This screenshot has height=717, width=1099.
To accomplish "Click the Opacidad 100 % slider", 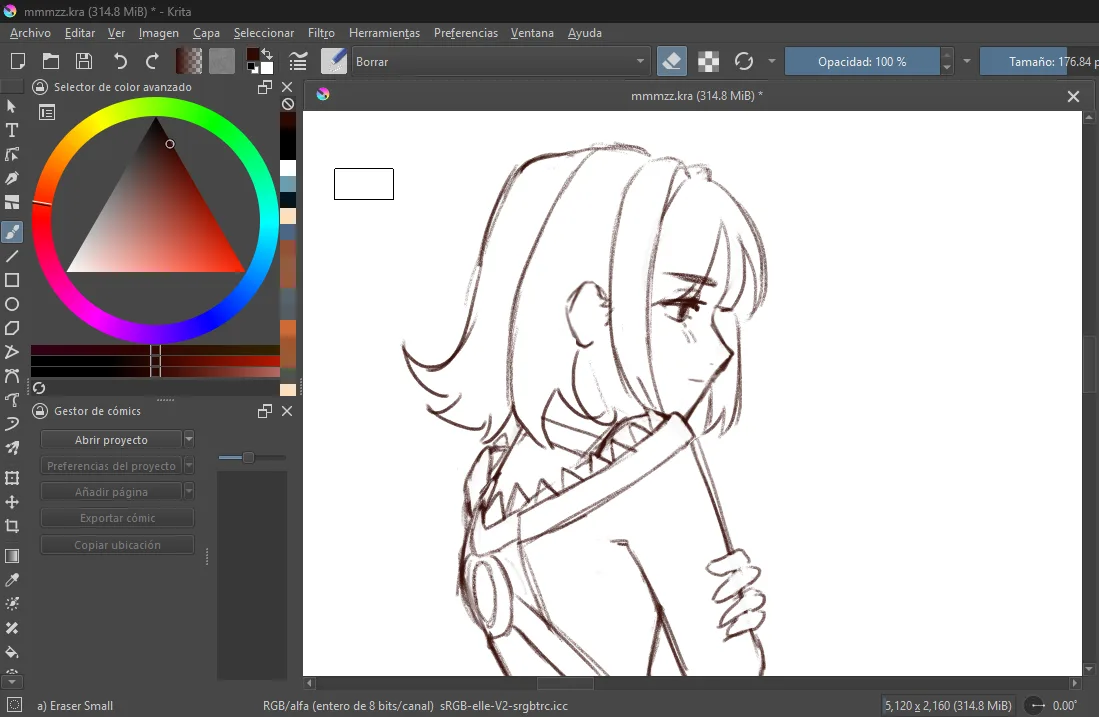I will point(862,62).
